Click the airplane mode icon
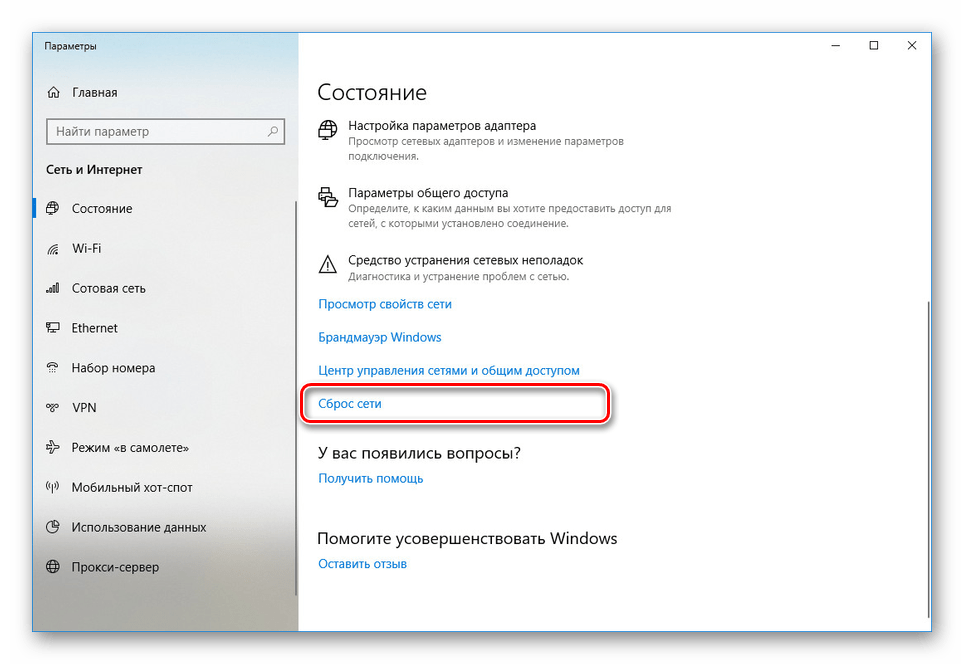This screenshot has width=964, height=664. pyautogui.click(x=53, y=447)
